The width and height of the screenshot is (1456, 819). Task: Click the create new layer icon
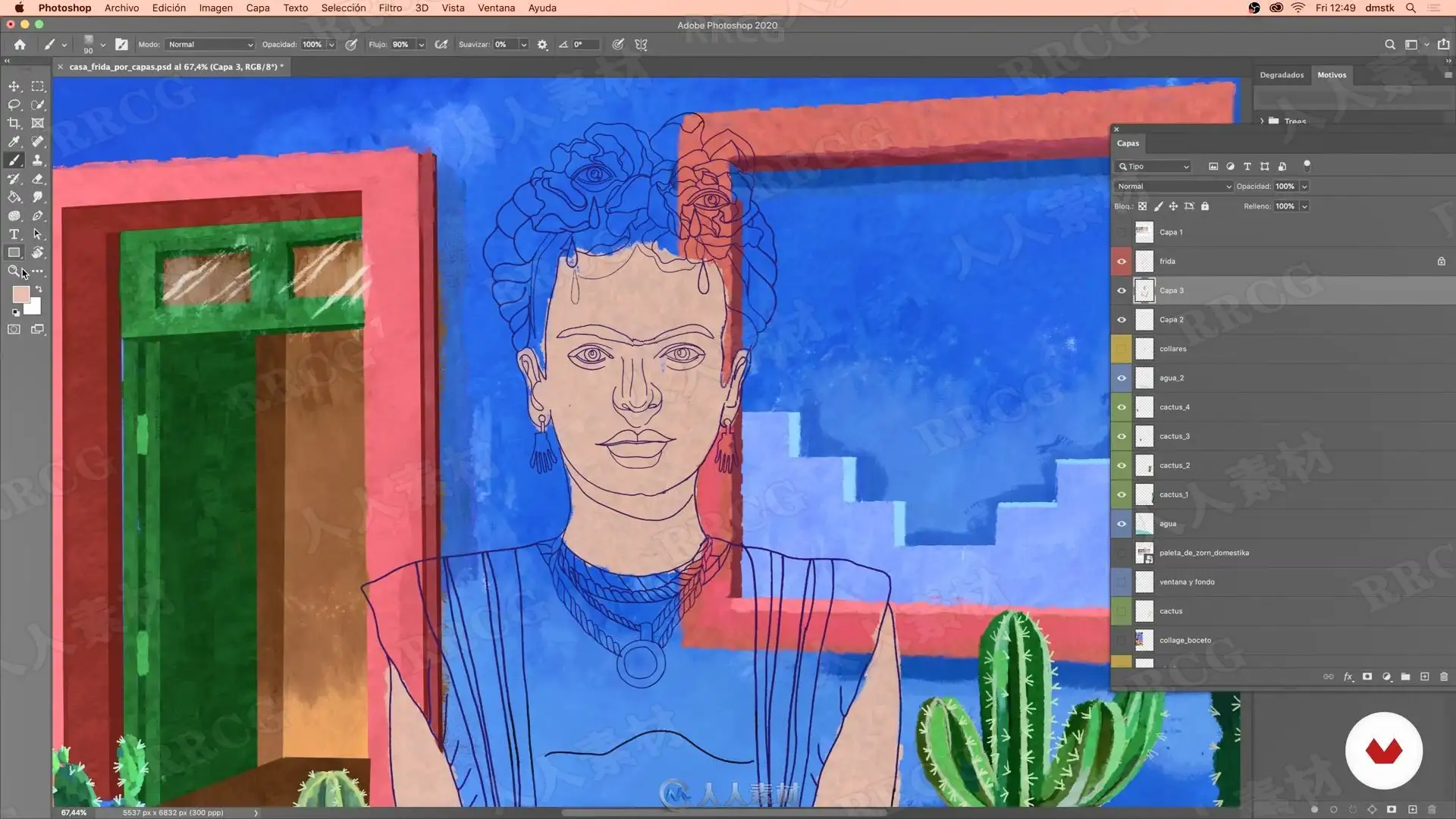click(1424, 676)
